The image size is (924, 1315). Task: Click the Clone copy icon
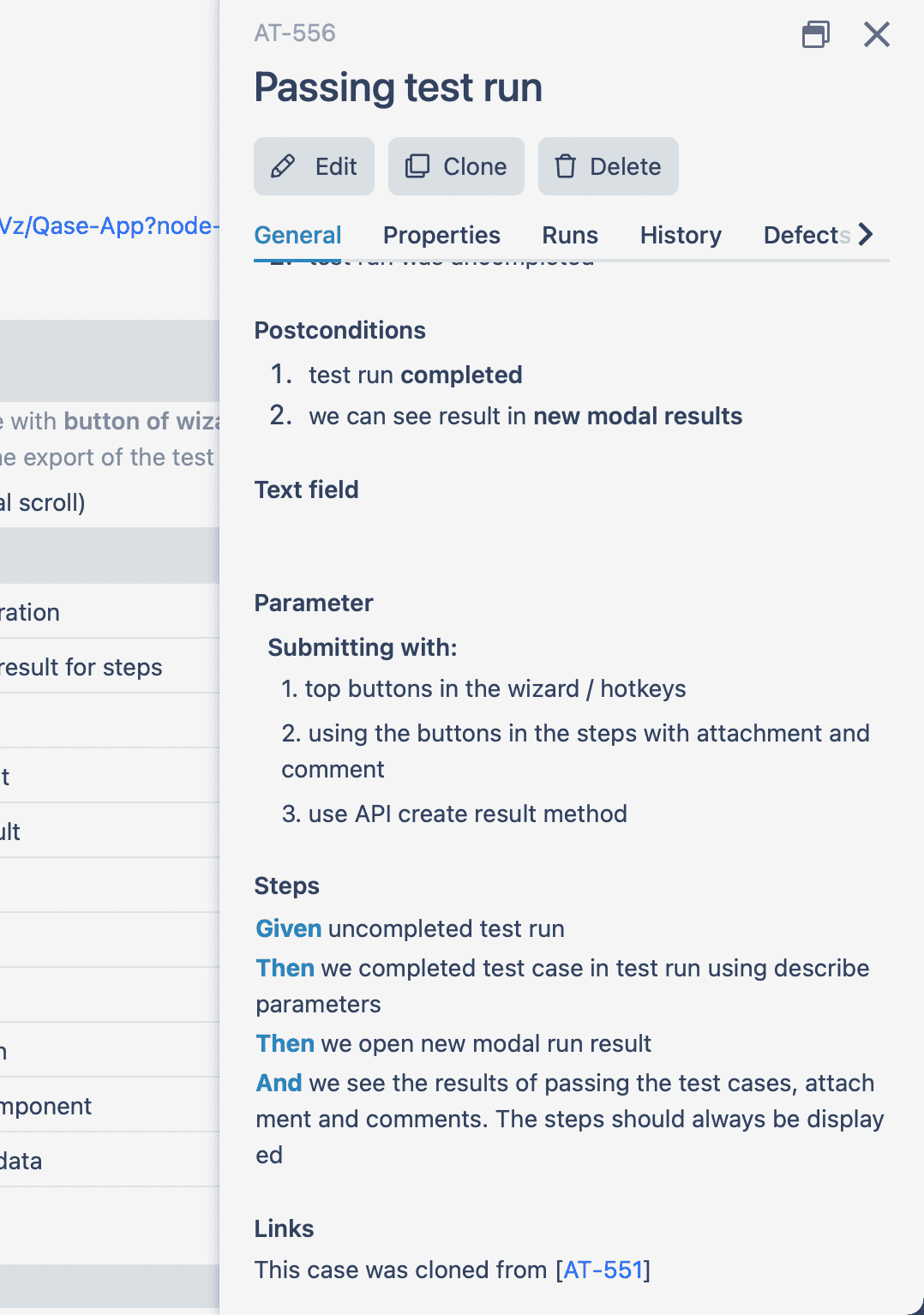[x=417, y=166]
